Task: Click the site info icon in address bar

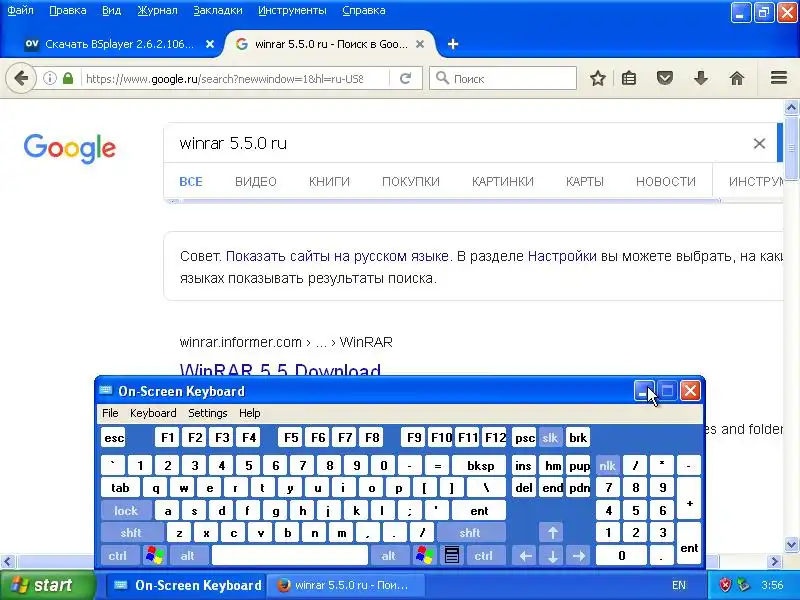Action: pos(49,79)
